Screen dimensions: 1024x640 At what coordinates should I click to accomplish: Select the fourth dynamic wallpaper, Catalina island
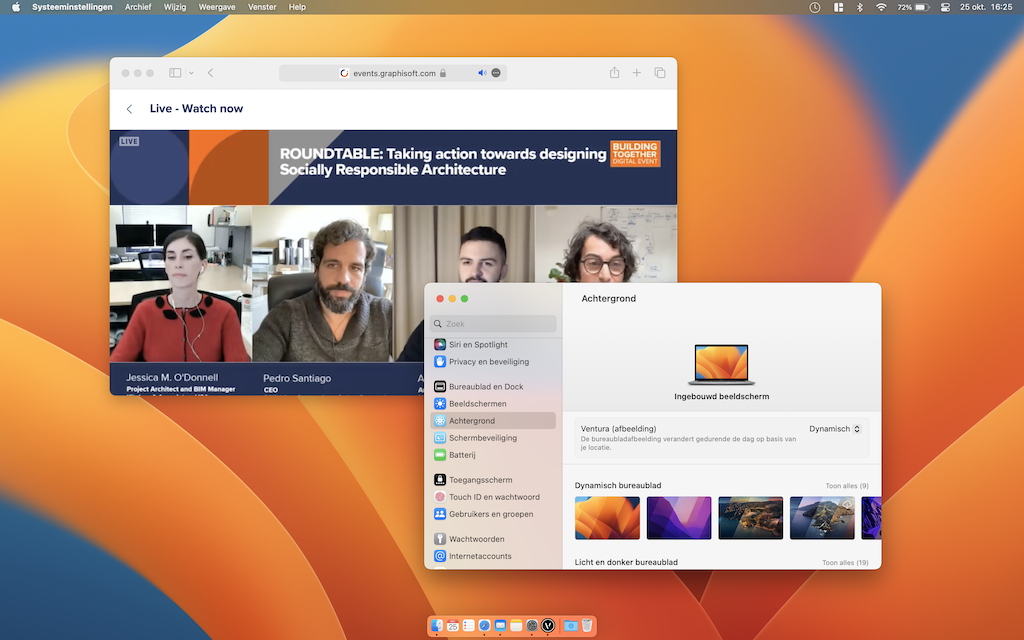(822, 518)
